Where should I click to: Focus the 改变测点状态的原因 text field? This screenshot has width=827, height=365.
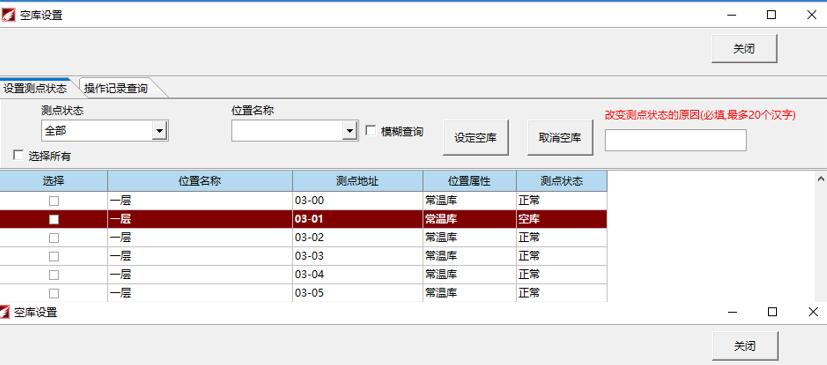(x=676, y=140)
